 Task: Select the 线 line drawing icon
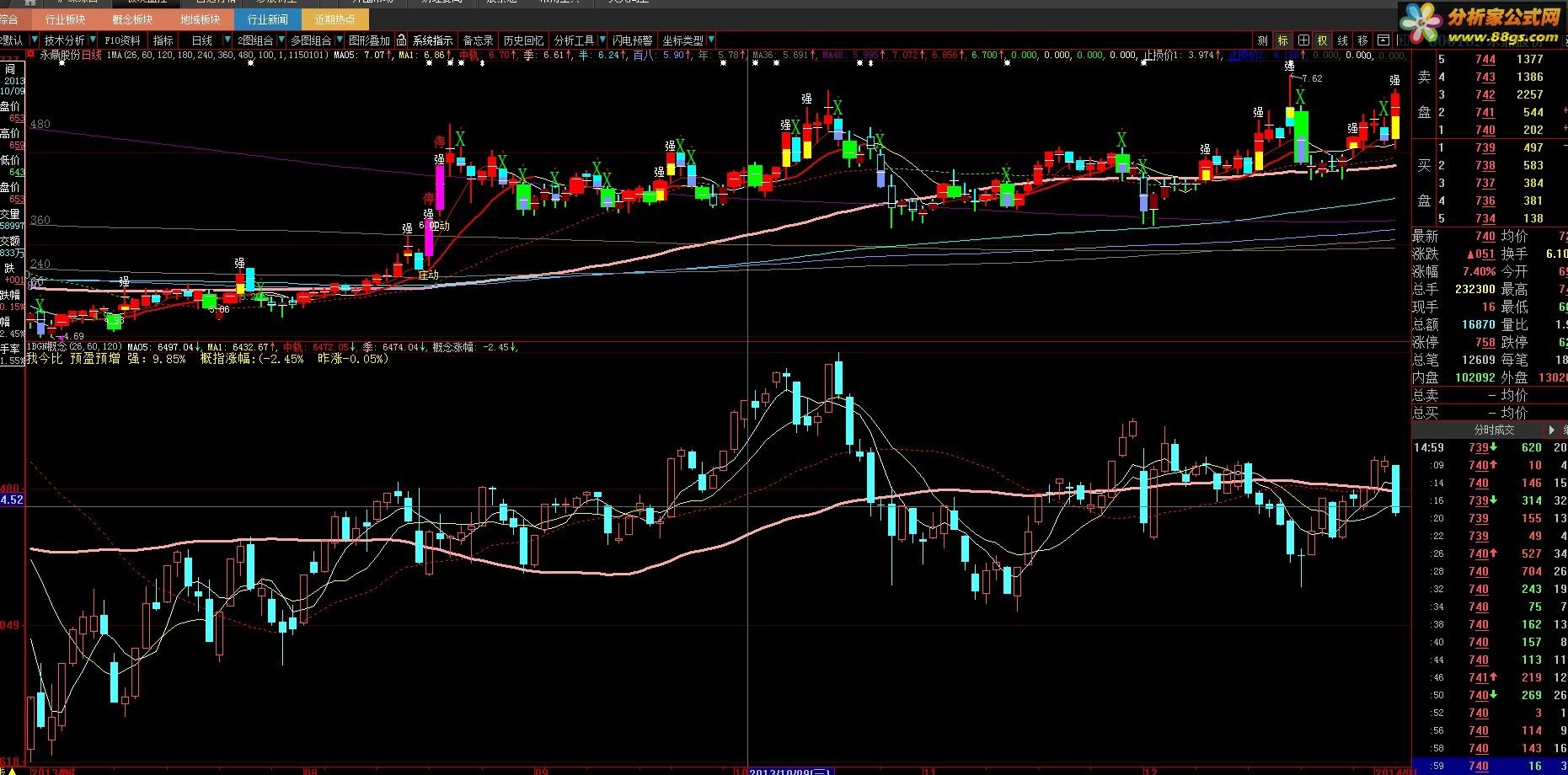click(x=1343, y=40)
